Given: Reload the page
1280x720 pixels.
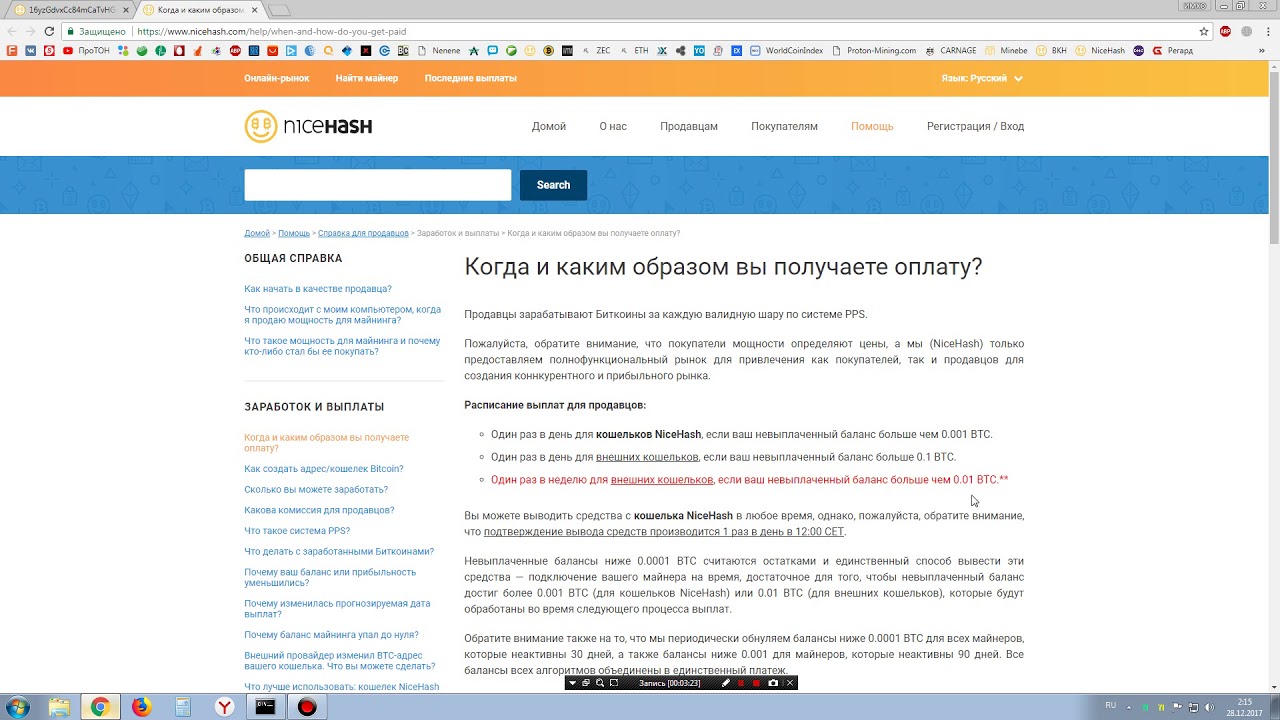Looking at the screenshot, I should pyautogui.click(x=49, y=31).
